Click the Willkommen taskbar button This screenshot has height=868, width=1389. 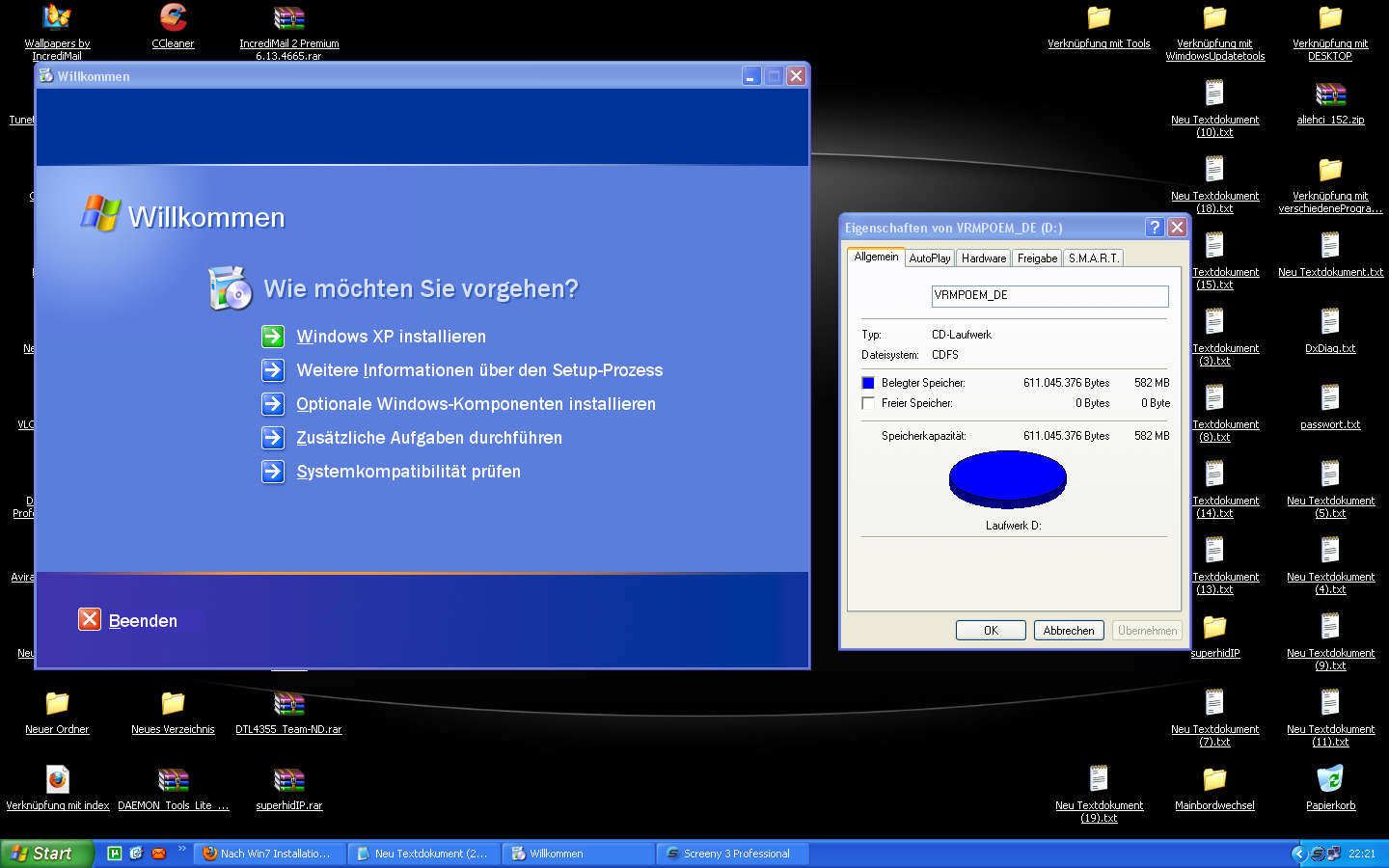point(578,854)
